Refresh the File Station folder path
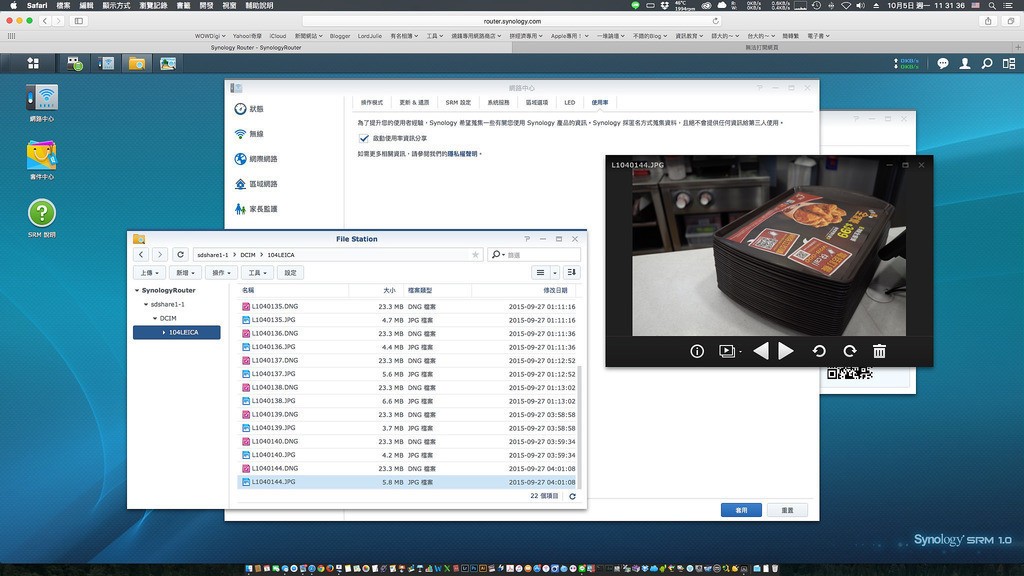Viewport: 1024px width, 576px height. [x=180, y=255]
